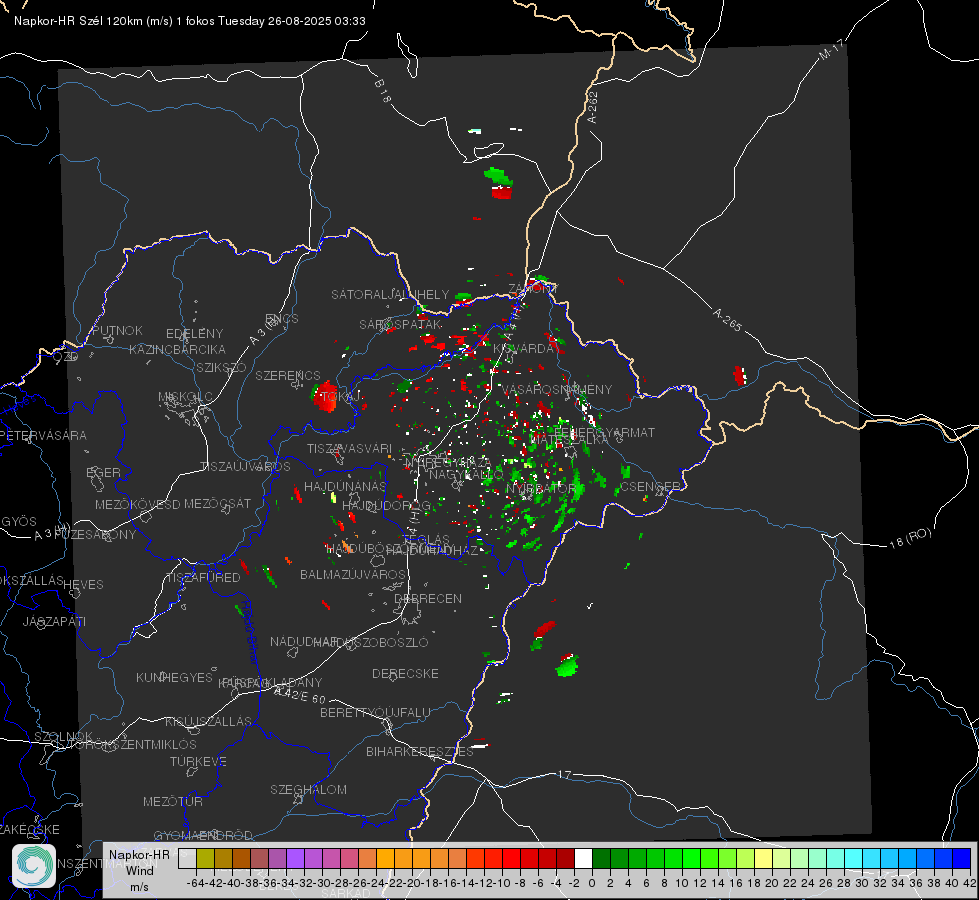Pick the pure blue swatch ending the legend
979x900 pixels.
(962, 858)
